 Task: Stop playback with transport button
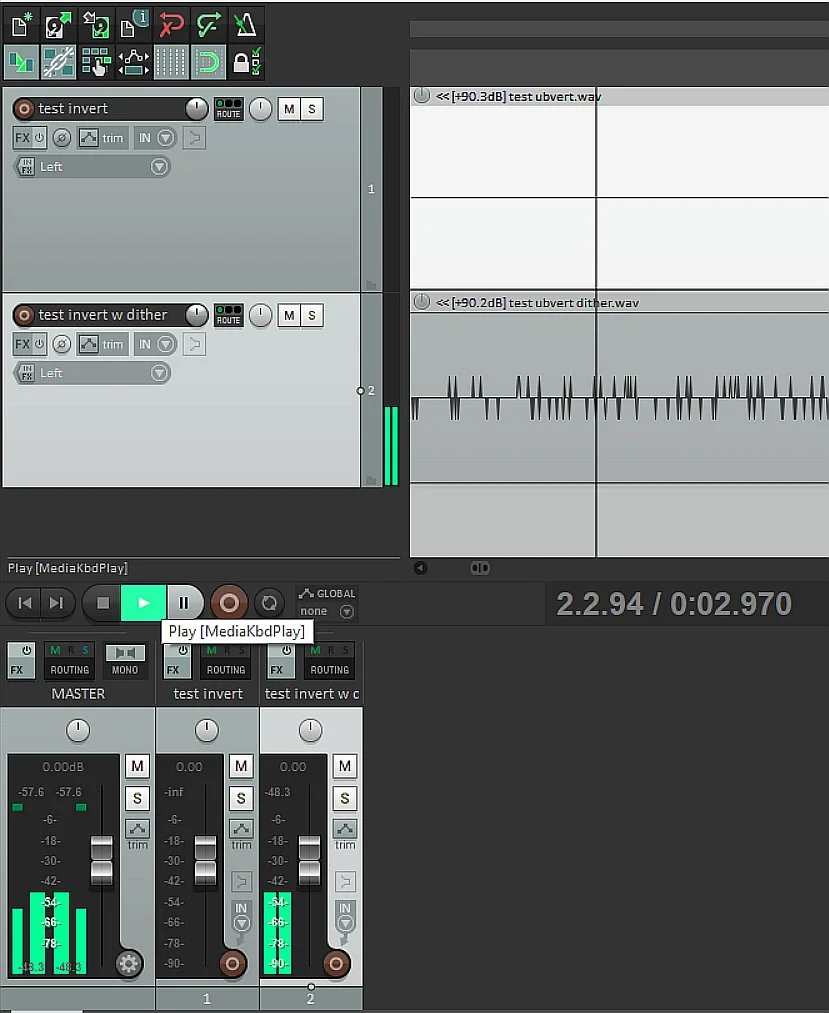pos(102,603)
